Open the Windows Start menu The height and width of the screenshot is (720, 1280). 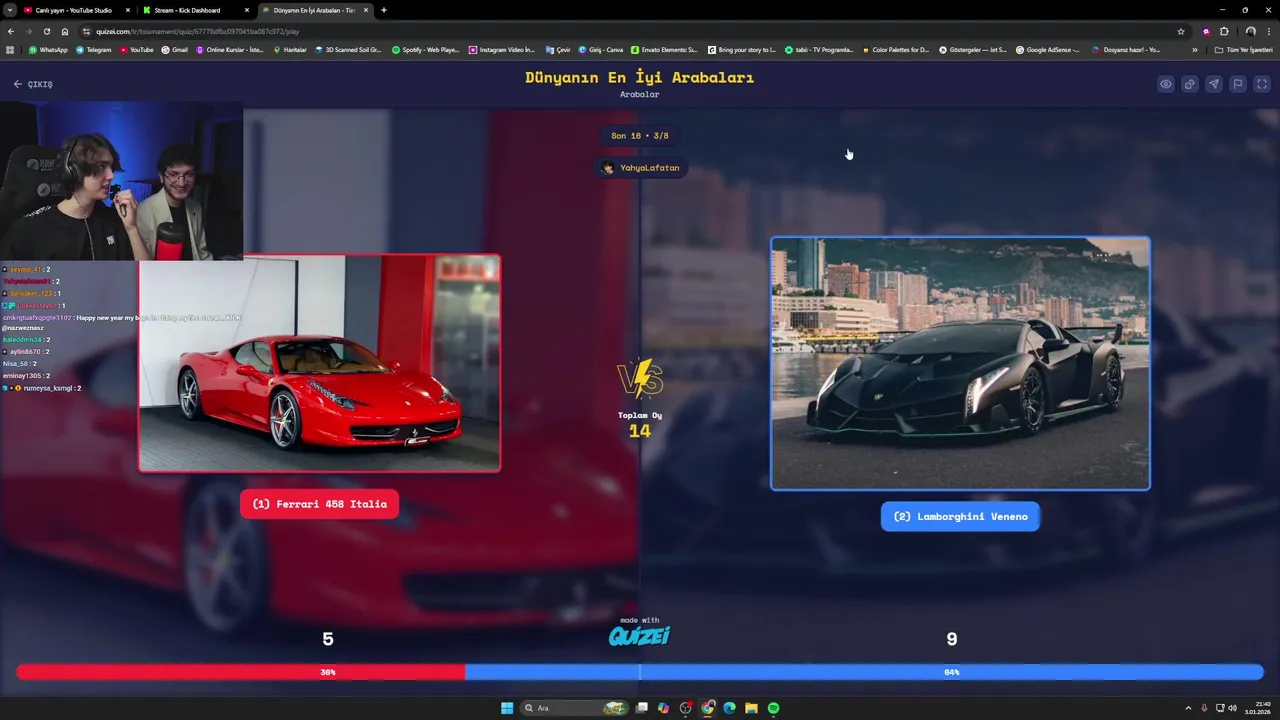(x=507, y=708)
